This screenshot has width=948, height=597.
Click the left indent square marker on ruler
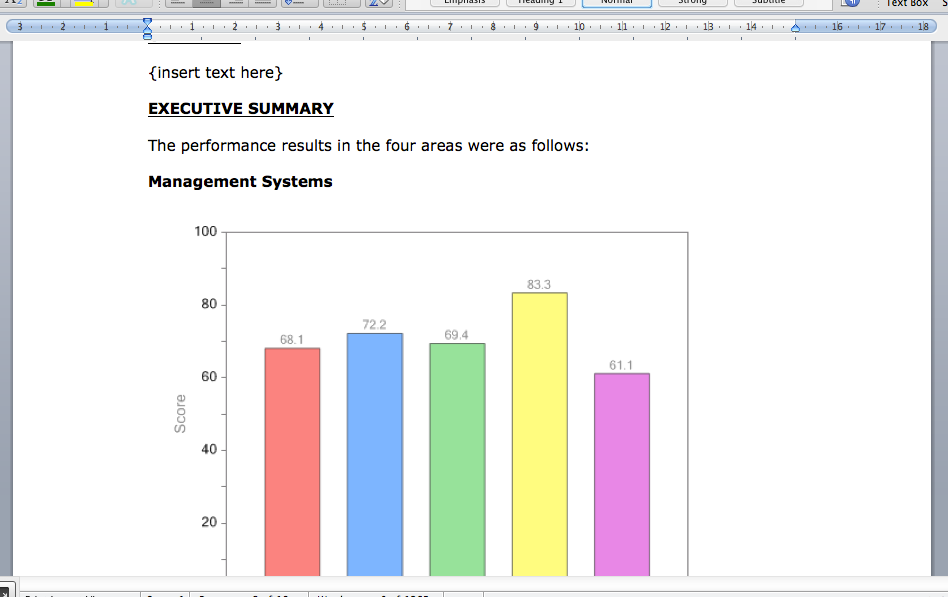(147, 37)
